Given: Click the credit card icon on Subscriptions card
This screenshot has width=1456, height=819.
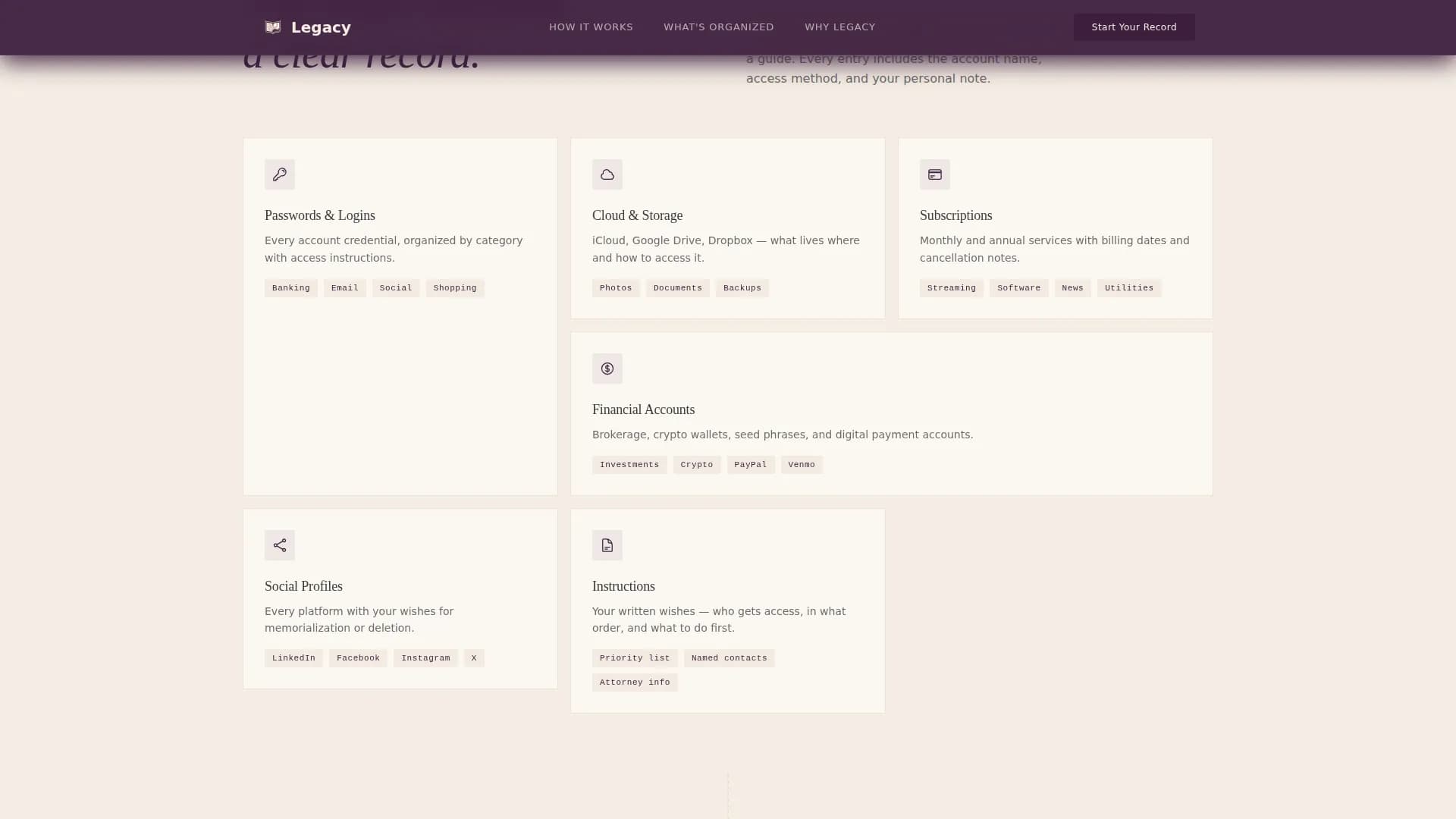Looking at the screenshot, I should (x=934, y=174).
